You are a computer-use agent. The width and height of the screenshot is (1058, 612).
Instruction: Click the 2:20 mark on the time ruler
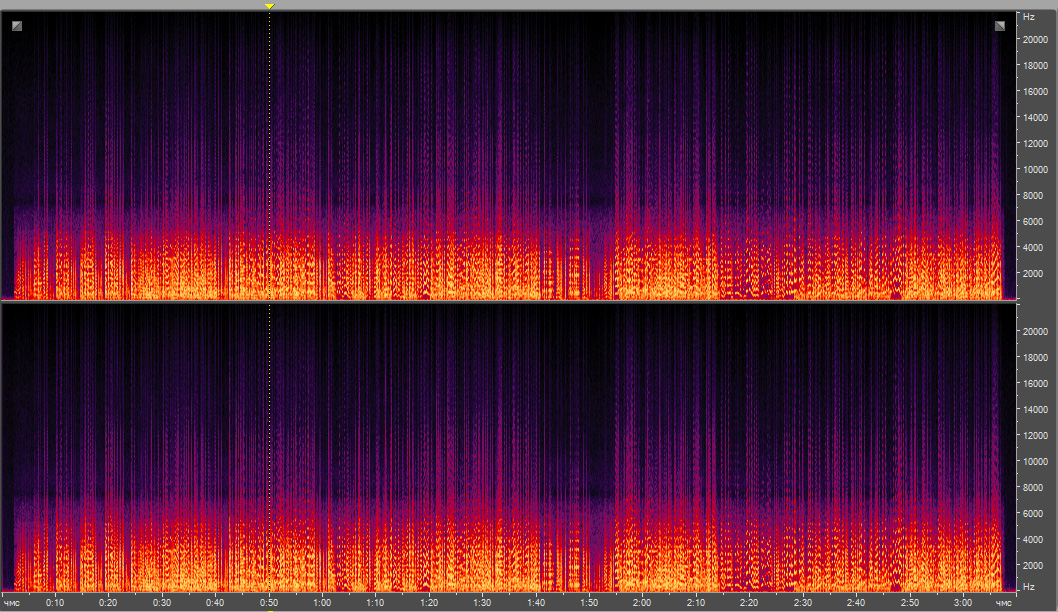[x=749, y=603]
